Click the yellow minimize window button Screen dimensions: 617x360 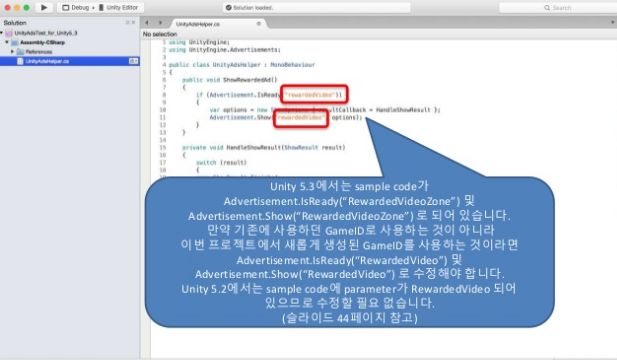point(17,7)
